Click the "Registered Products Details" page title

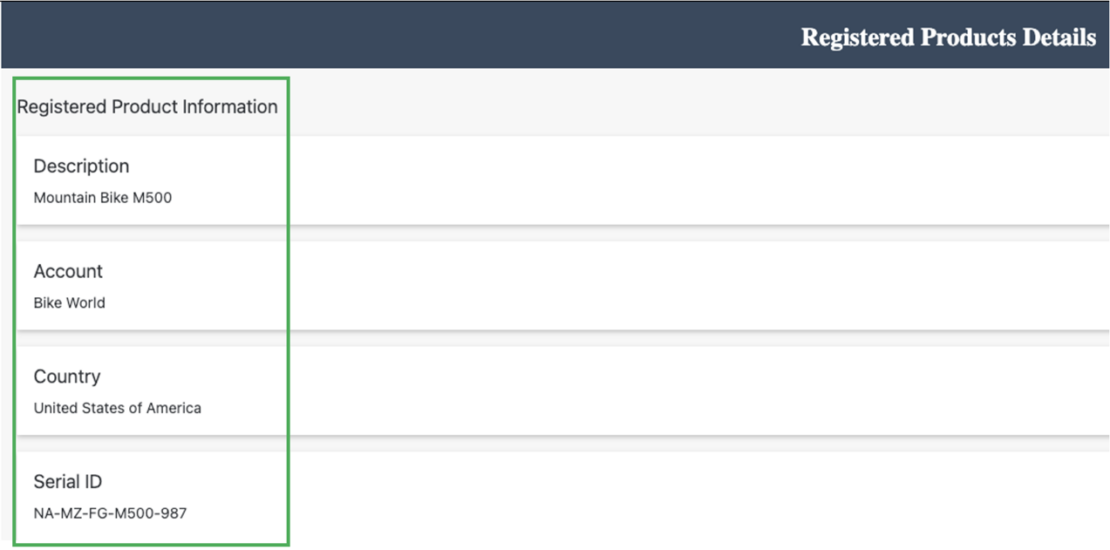pyautogui.click(x=948, y=38)
